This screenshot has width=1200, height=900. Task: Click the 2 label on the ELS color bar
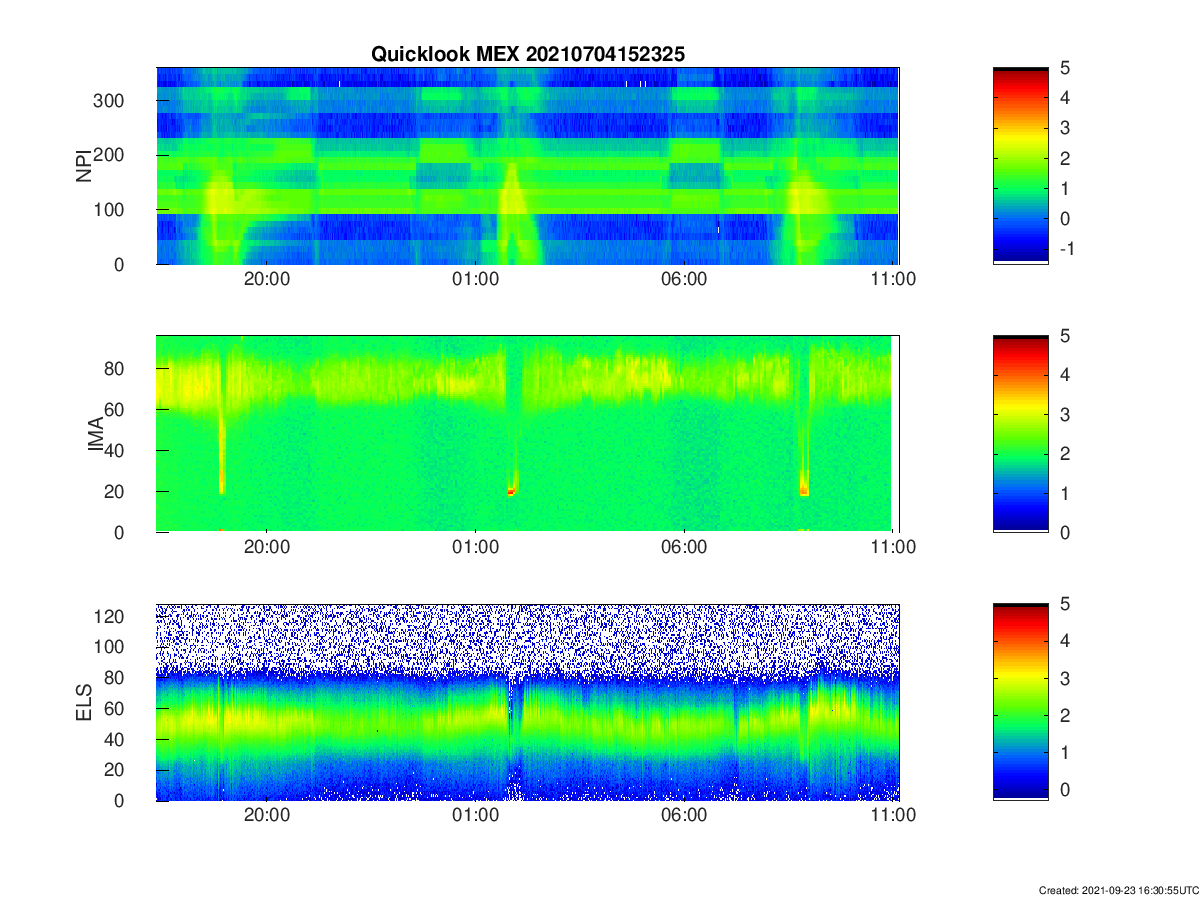click(1066, 716)
